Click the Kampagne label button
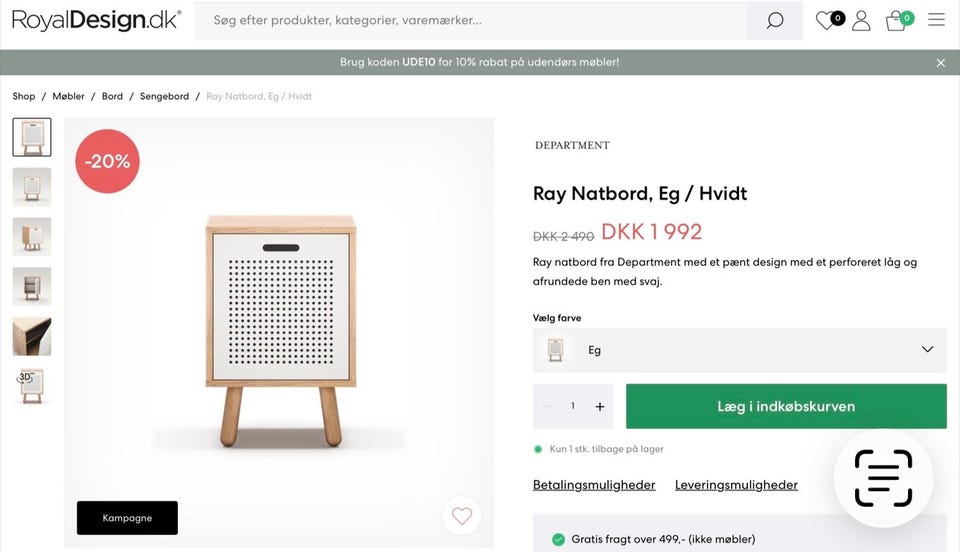Viewport: 960px width, 552px height. (127, 518)
